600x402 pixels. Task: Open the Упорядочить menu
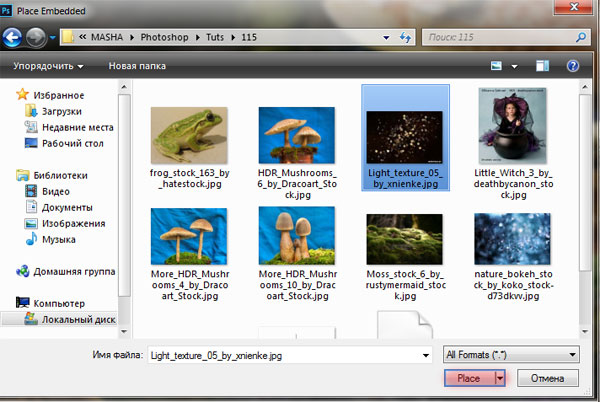(48, 66)
